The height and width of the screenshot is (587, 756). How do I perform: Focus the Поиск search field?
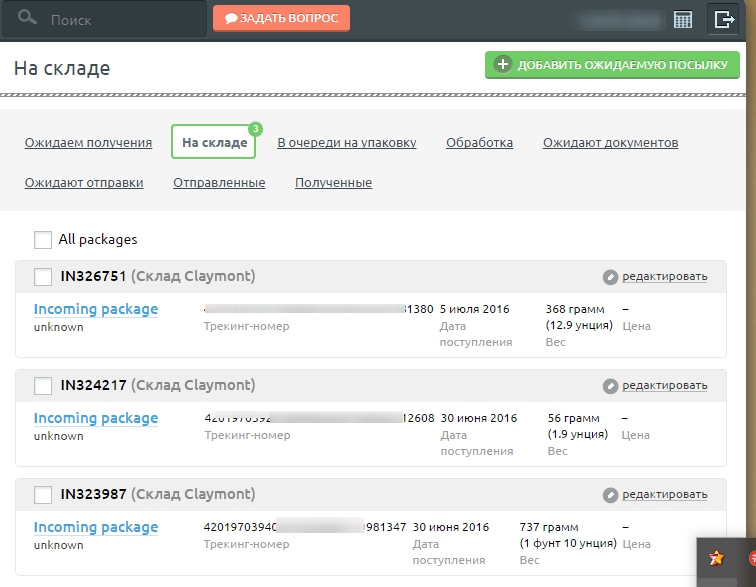click(105, 19)
